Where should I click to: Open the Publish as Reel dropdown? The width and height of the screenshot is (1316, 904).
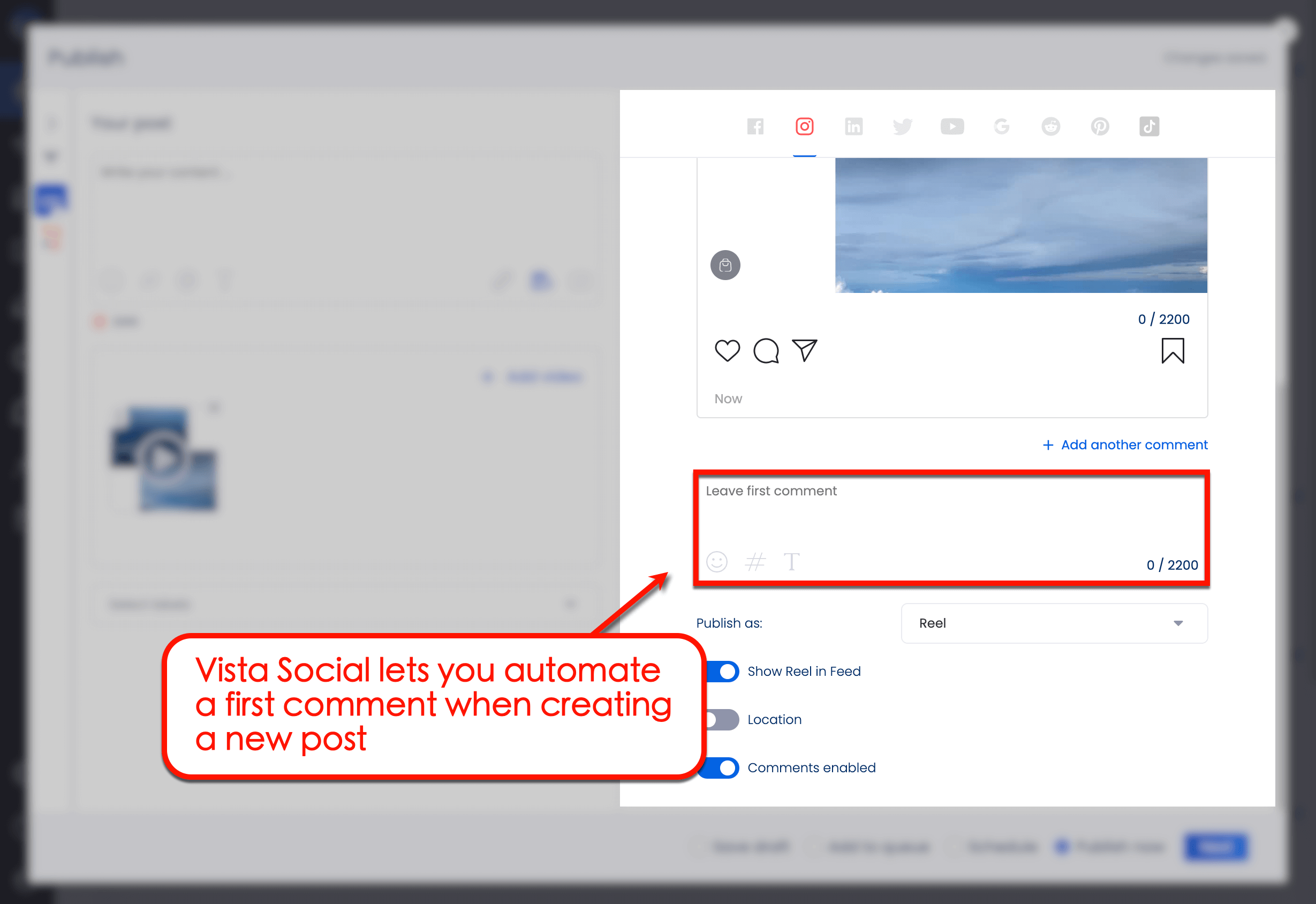click(1053, 623)
